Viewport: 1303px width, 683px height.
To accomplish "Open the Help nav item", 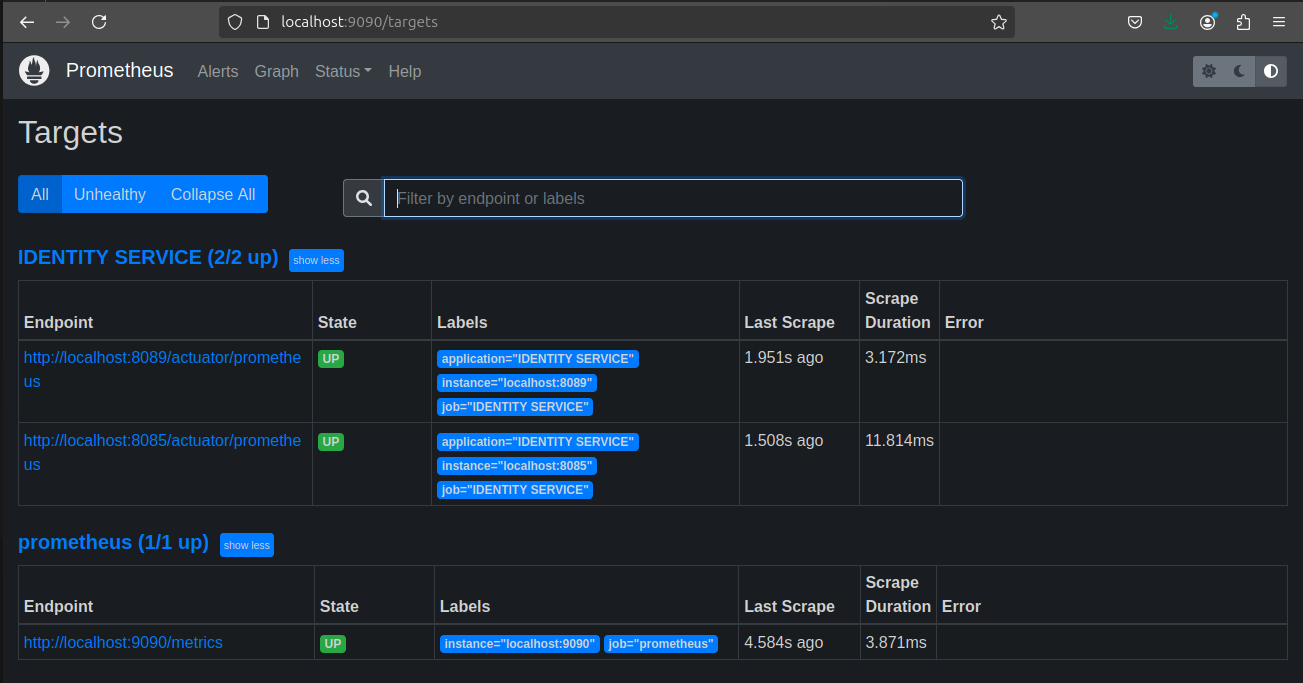I will coord(405,71).
